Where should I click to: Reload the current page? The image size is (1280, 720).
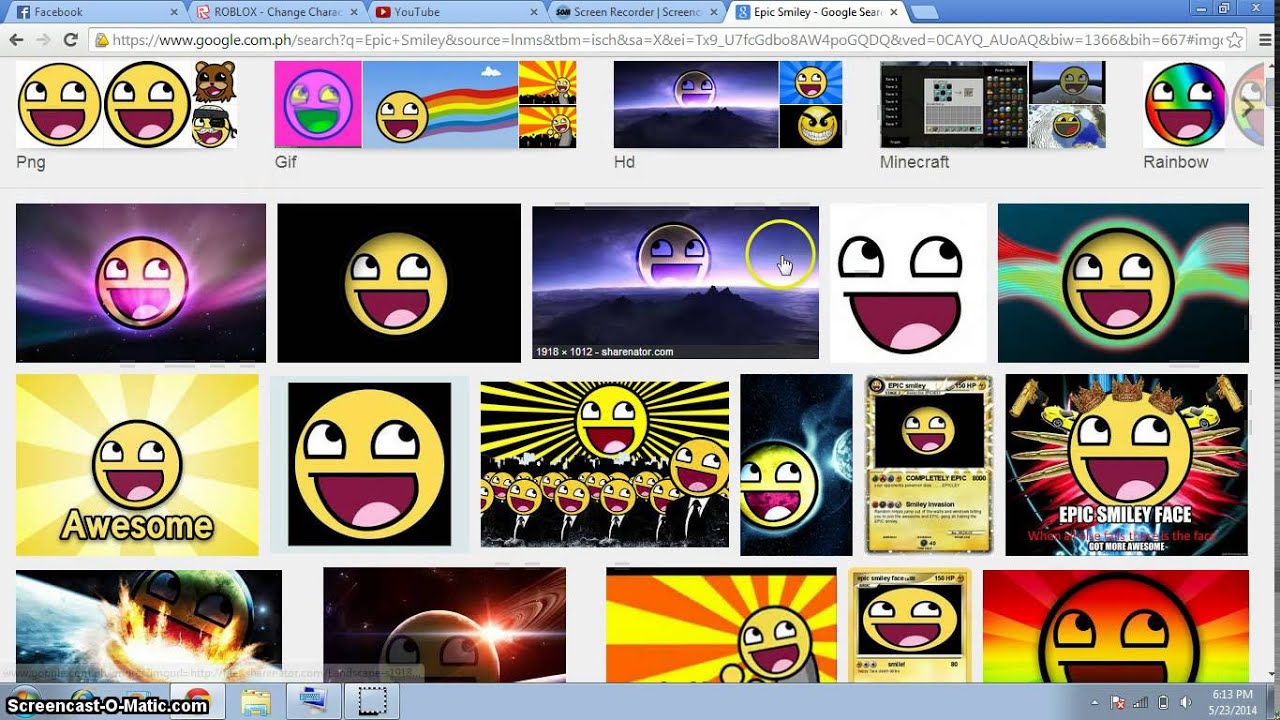click(x=70, y=40)
